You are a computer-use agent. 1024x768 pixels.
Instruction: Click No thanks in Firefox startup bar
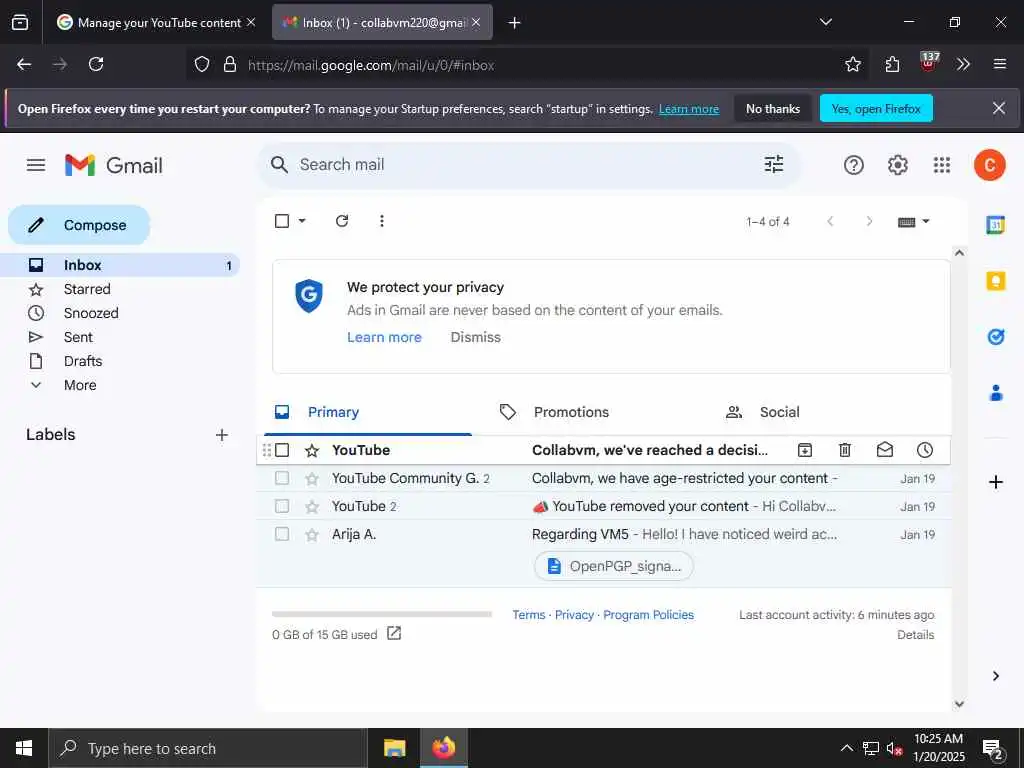[x=773, y=108]
